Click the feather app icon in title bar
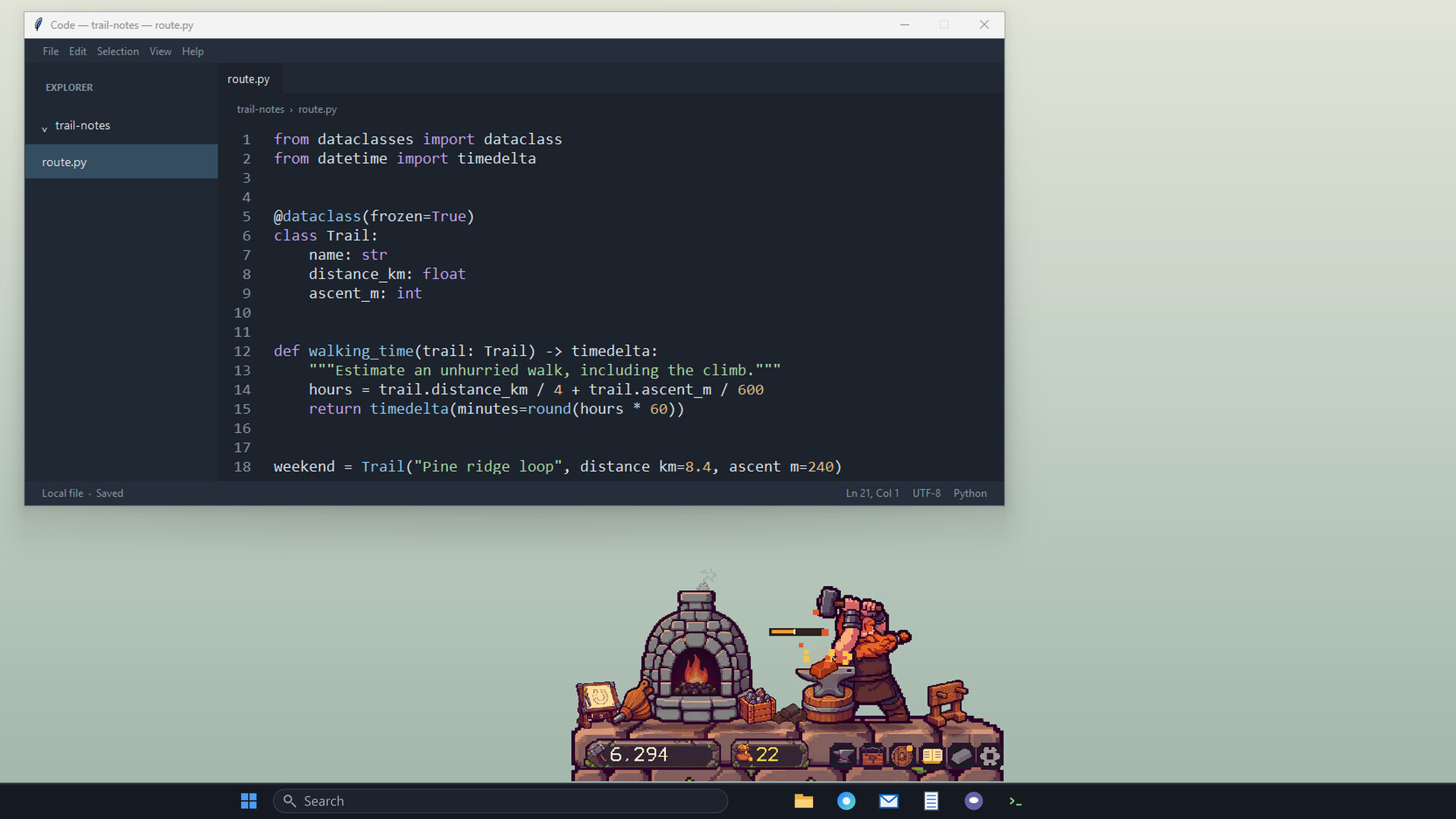 click(38, 24)
